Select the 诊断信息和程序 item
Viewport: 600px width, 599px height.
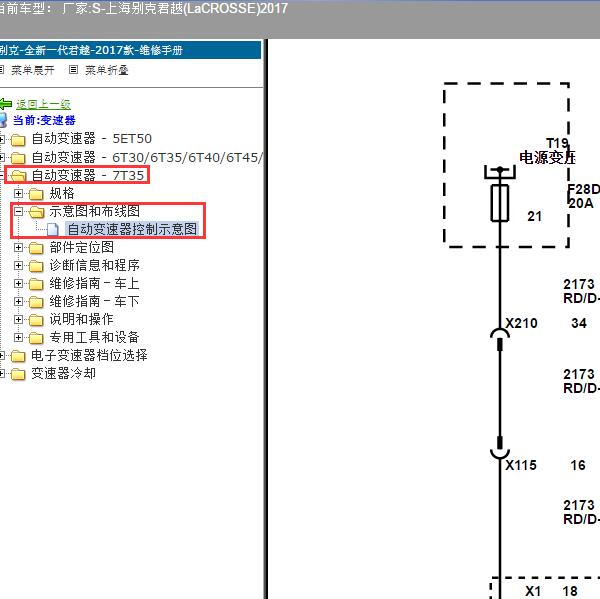pos(95,265)
